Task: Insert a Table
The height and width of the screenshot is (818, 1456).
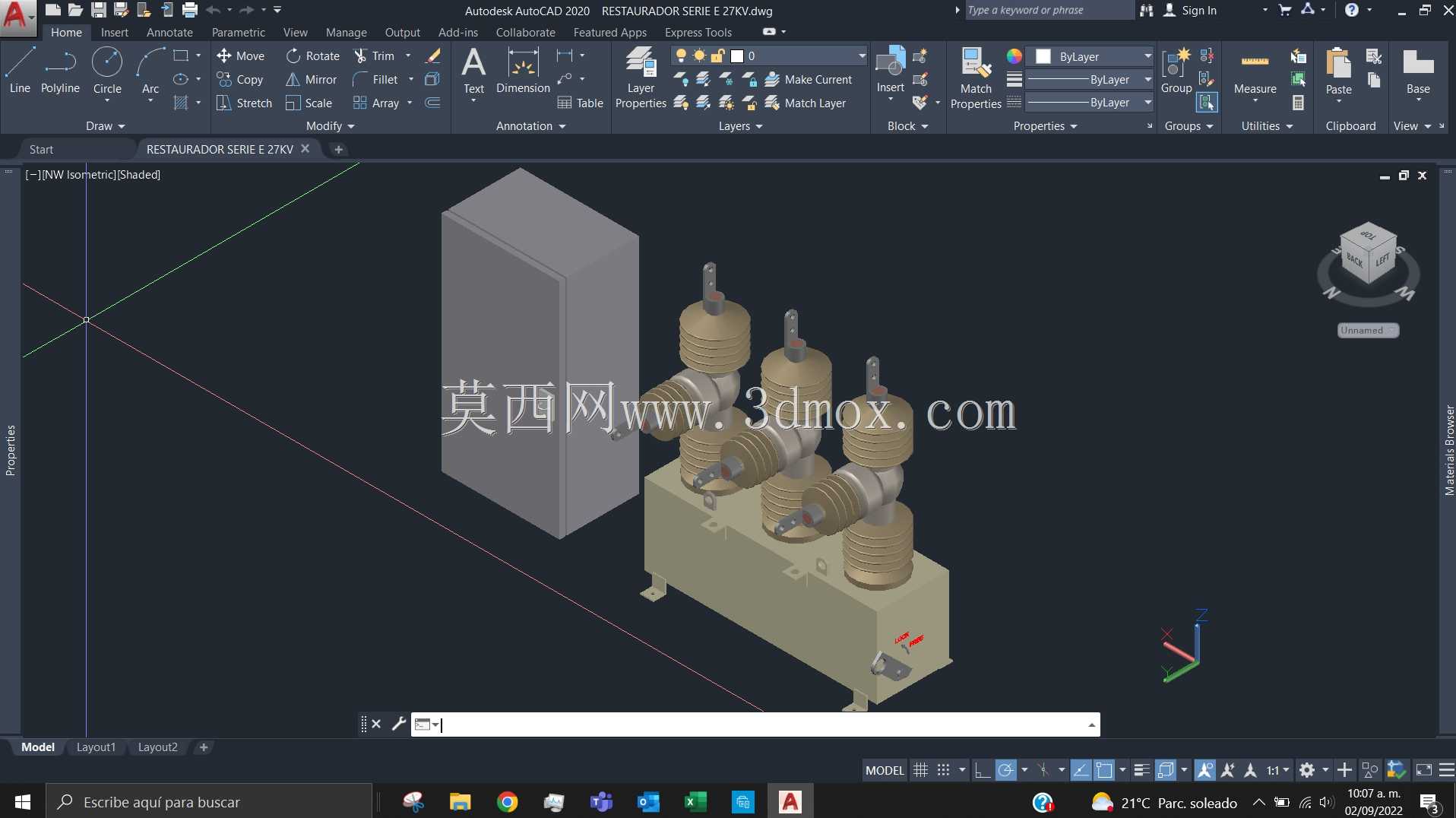Action: tap(580, 103)
